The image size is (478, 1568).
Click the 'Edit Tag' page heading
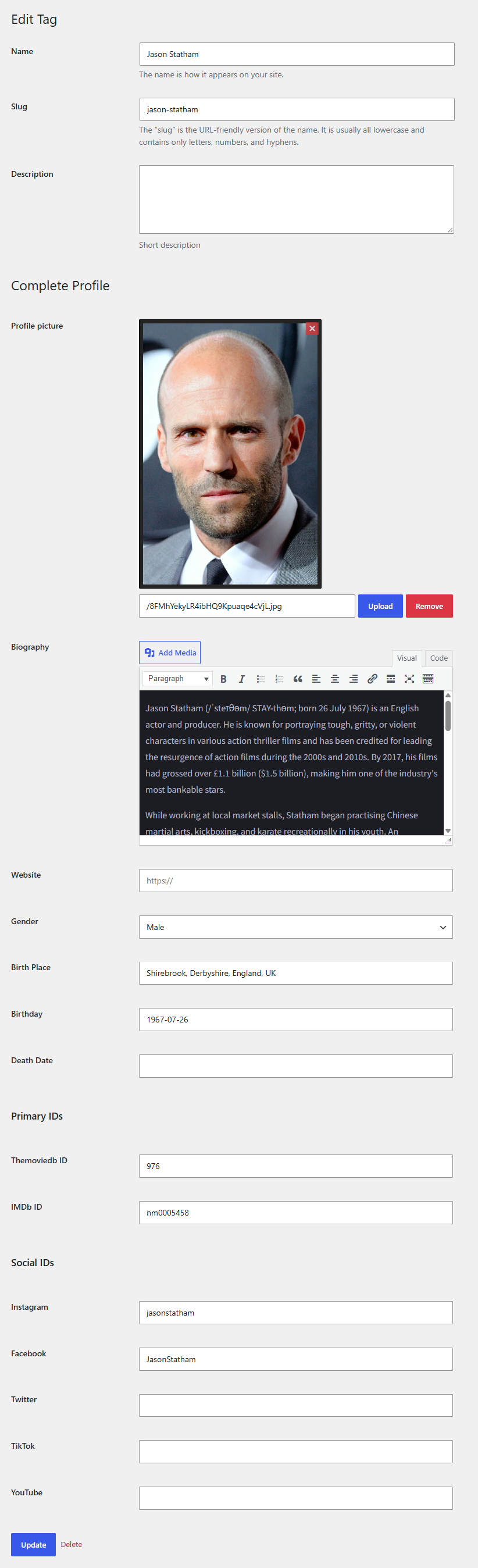34,19
